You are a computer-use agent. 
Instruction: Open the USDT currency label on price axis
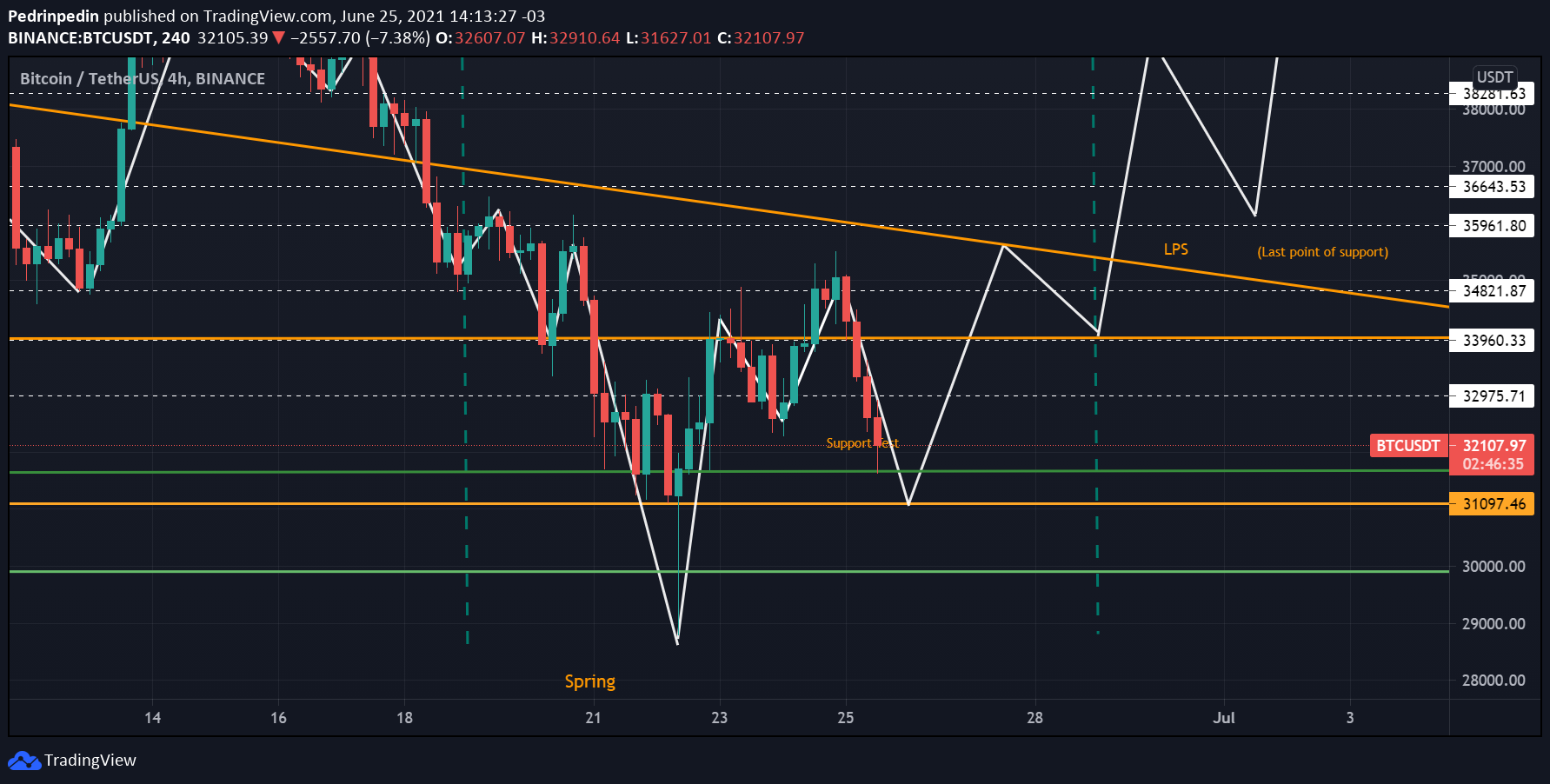click(1494, 77)
